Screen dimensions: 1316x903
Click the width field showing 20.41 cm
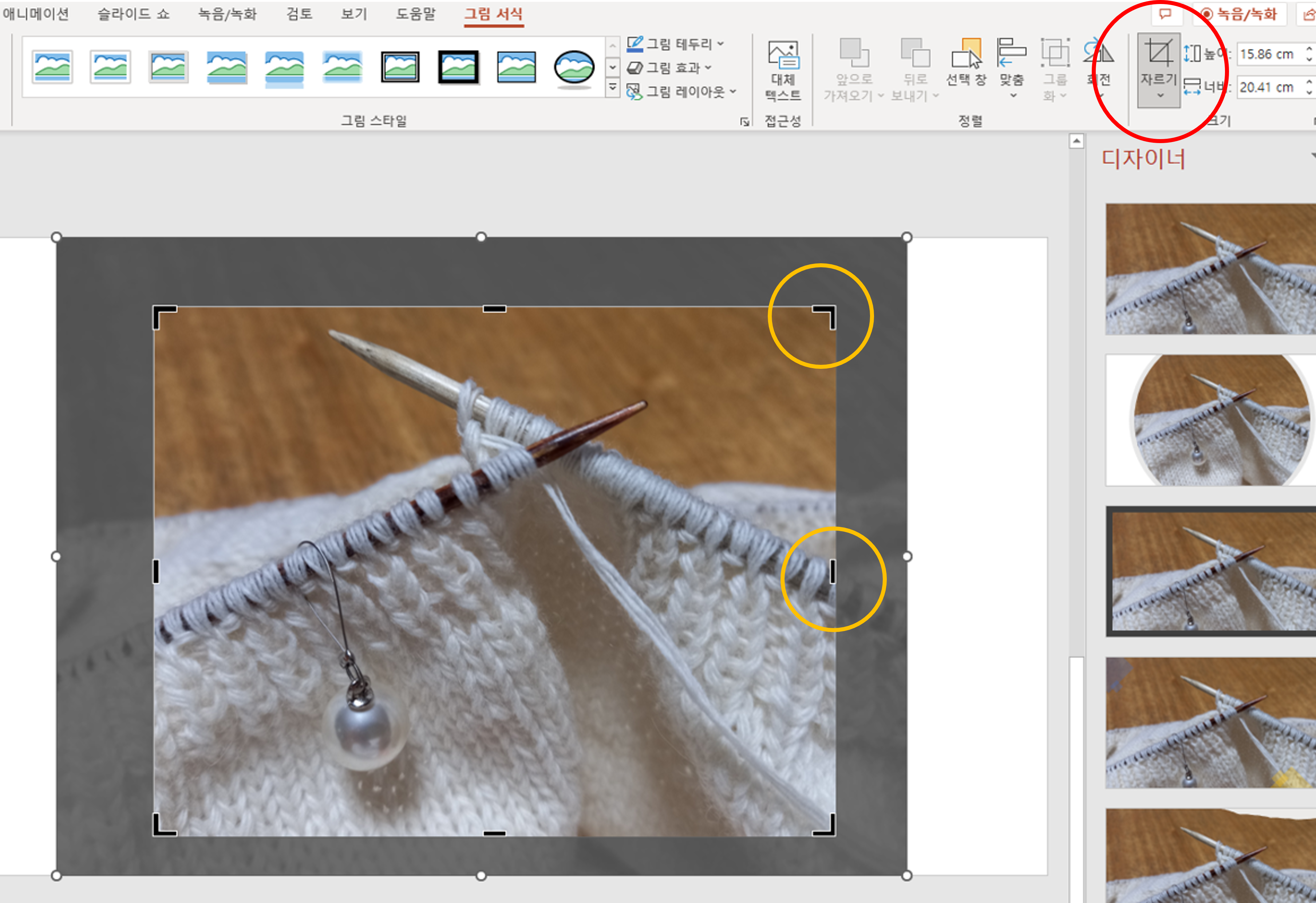pyautogui.click(x=1267, y=87)
